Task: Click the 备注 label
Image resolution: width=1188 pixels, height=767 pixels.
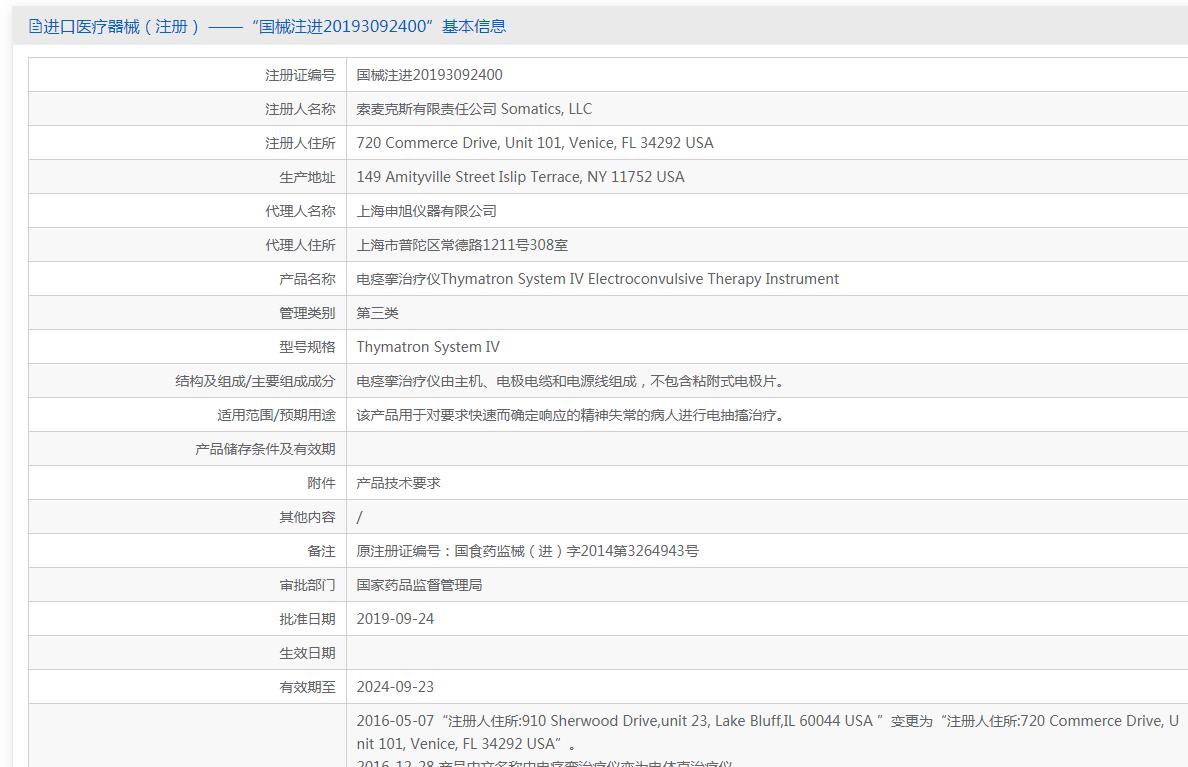Action: [321, 553]
